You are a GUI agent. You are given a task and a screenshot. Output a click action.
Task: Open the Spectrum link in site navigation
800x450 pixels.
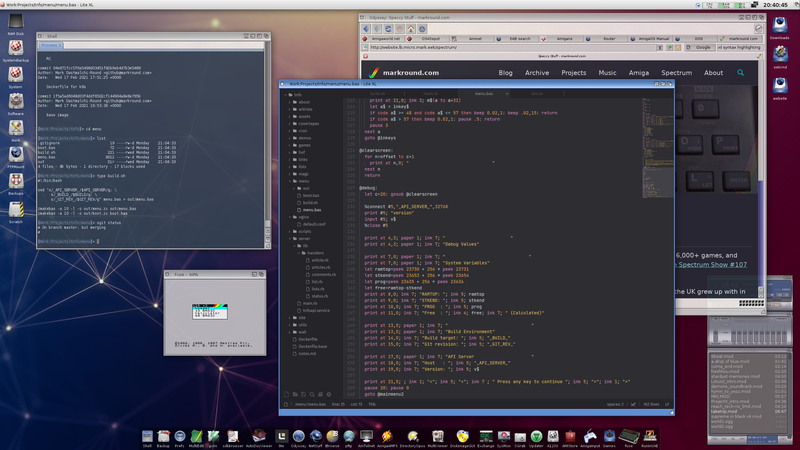676,73
